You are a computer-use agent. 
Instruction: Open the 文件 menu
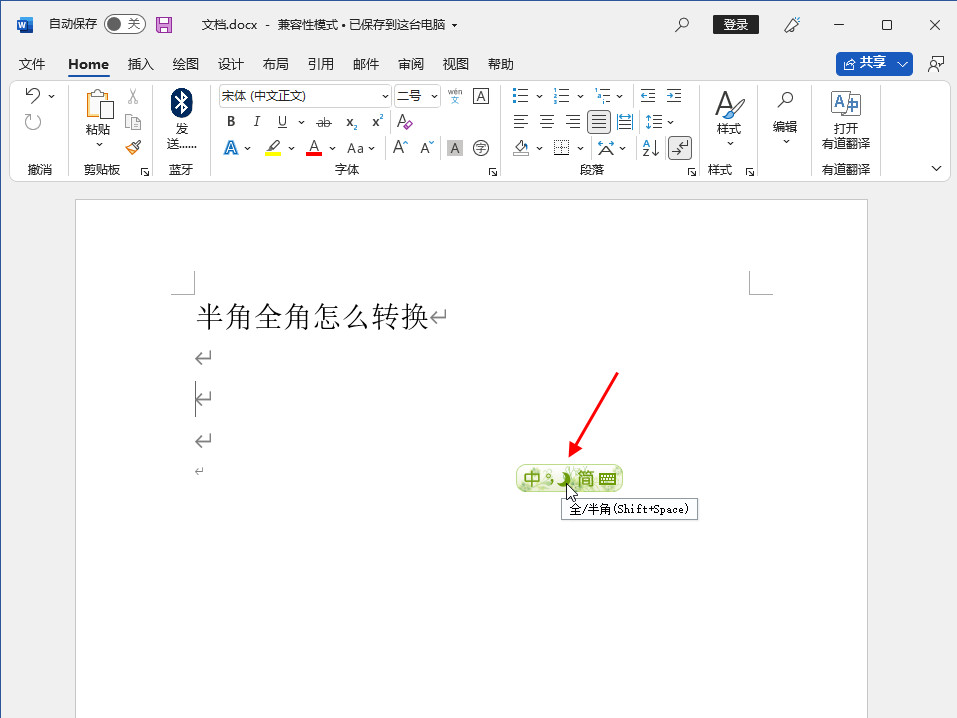pos(32,64)
